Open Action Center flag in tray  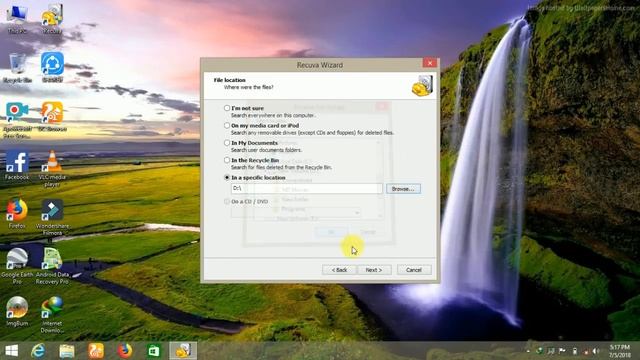pos(562,351)
